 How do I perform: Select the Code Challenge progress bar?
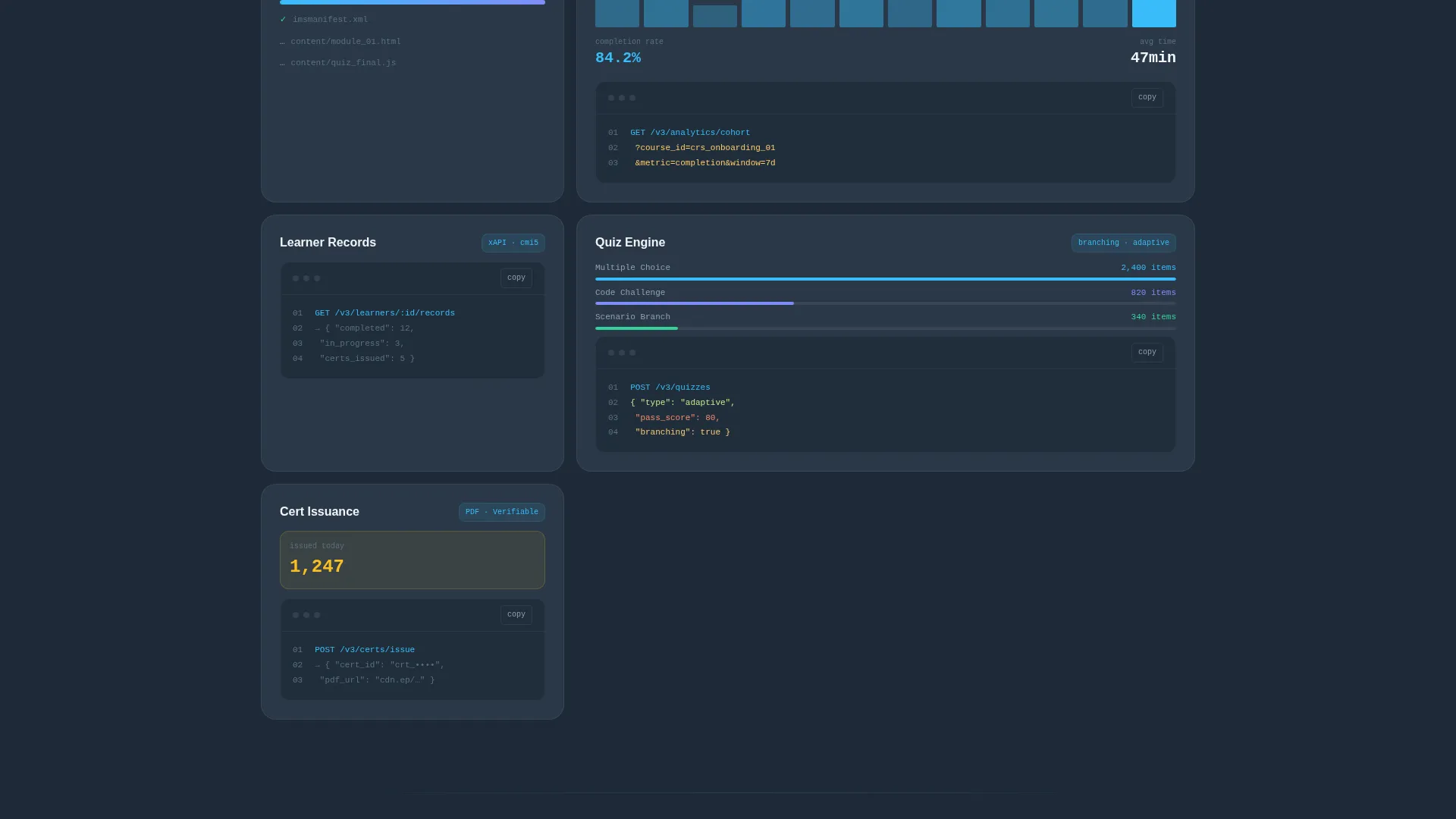[885, 303]
